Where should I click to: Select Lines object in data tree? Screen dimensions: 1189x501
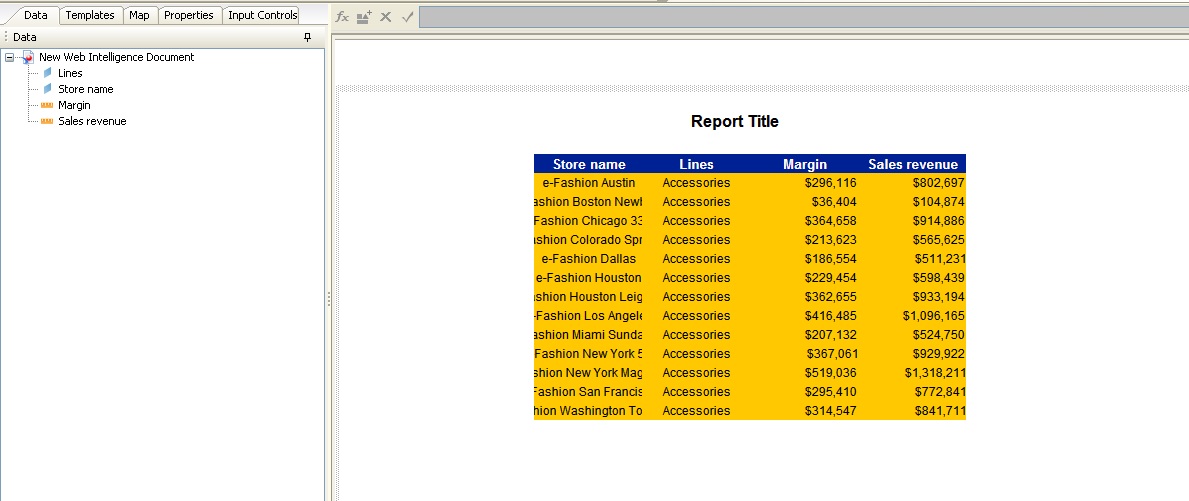pyautogui.click(x=71, y=73)
